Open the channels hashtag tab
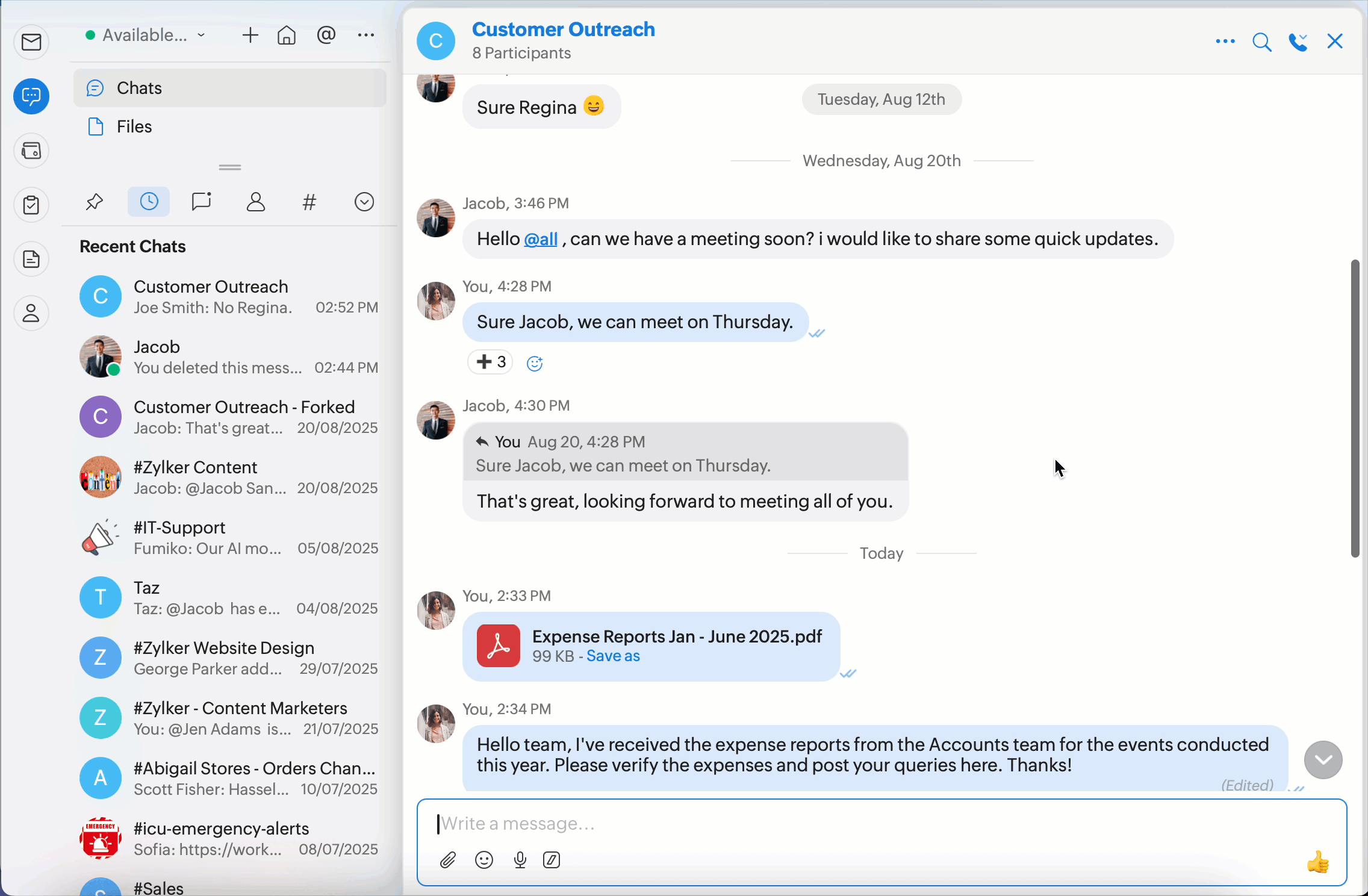 pos(309,202)
